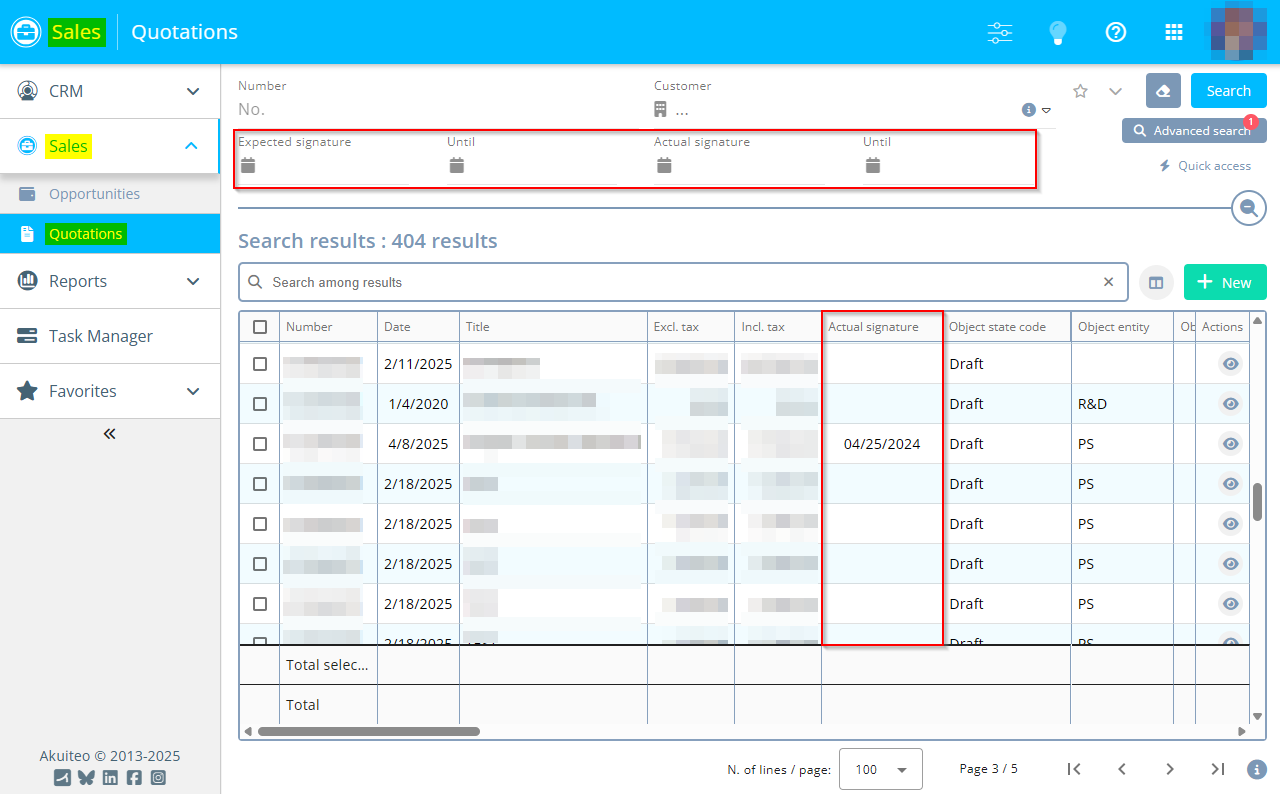Click the eraser clear-filters icon

[x=1163, y=90]
